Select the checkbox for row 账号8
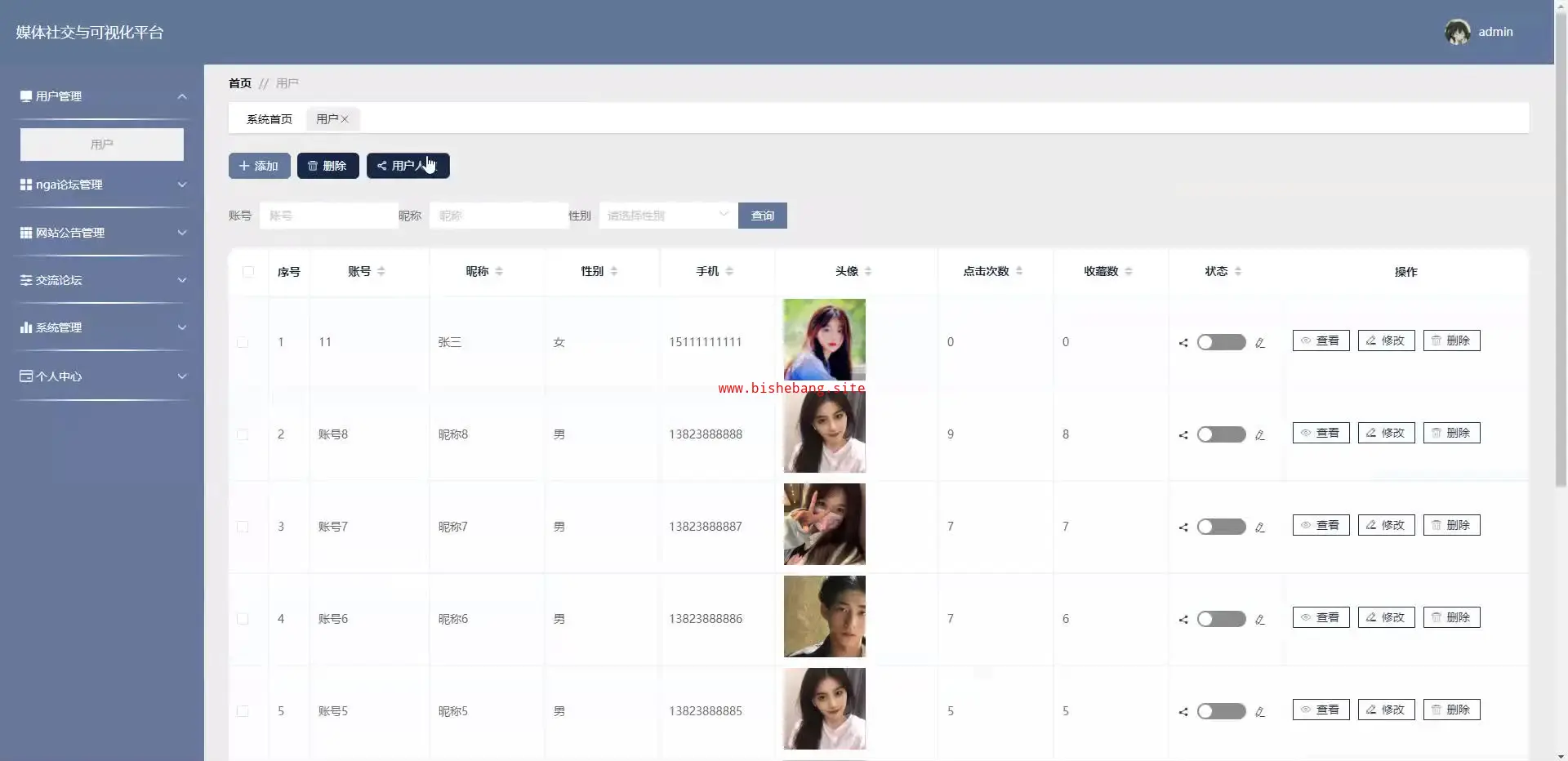 coord(243,434)
